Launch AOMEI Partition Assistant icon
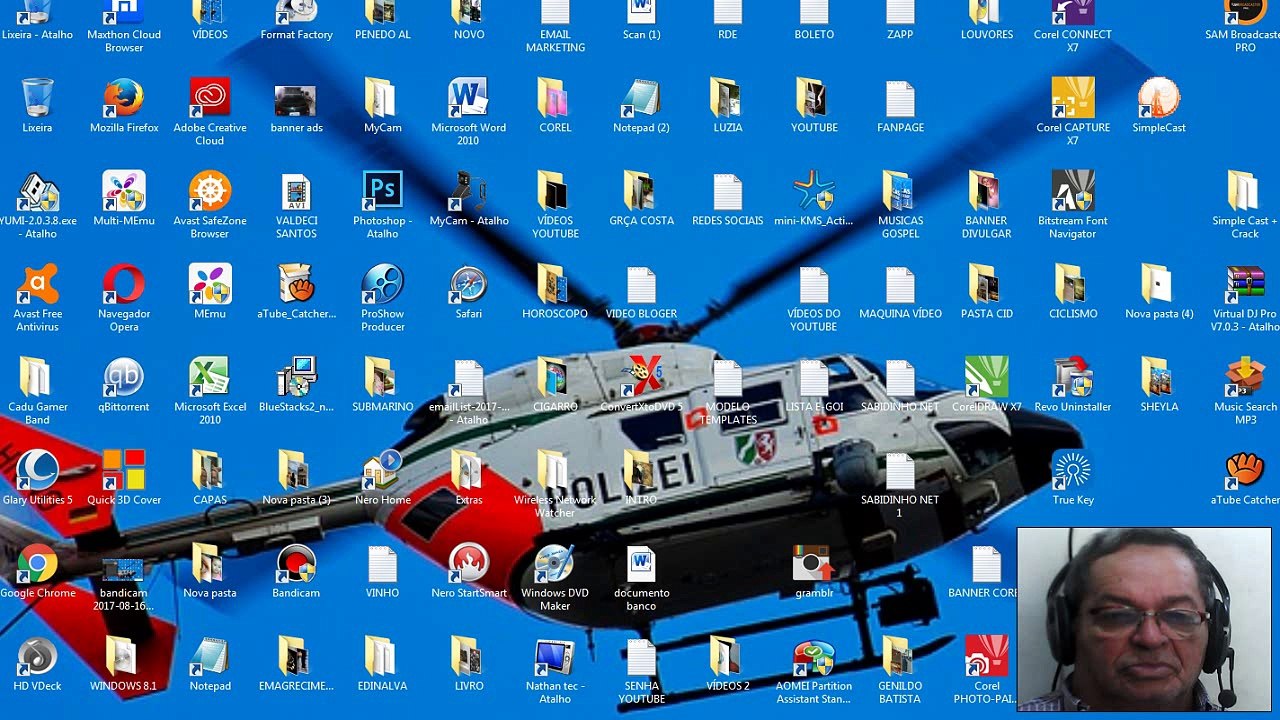 pos(812,657)
